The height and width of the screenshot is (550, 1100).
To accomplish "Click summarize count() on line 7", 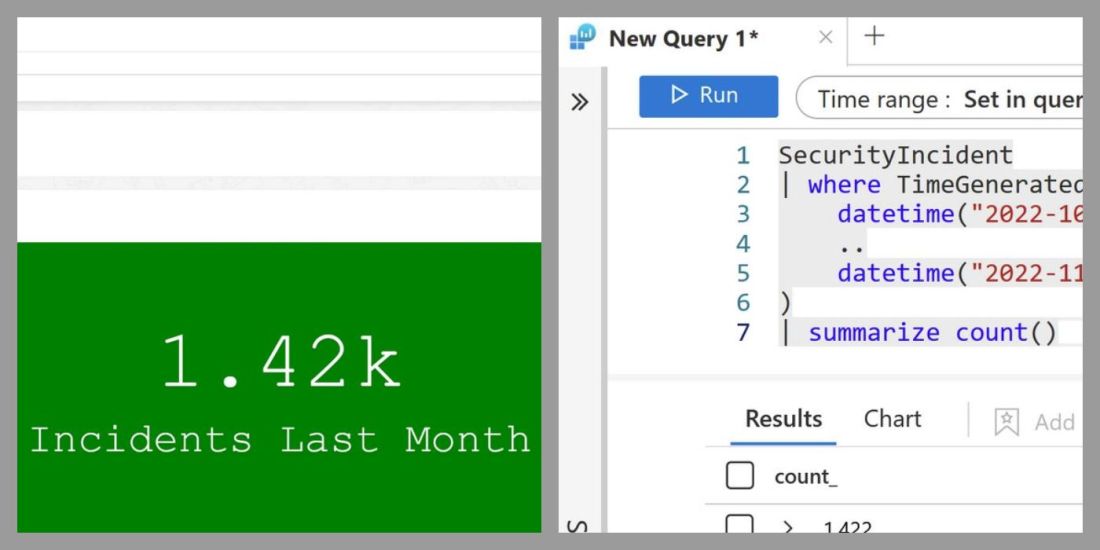I will tap(932, 332).
